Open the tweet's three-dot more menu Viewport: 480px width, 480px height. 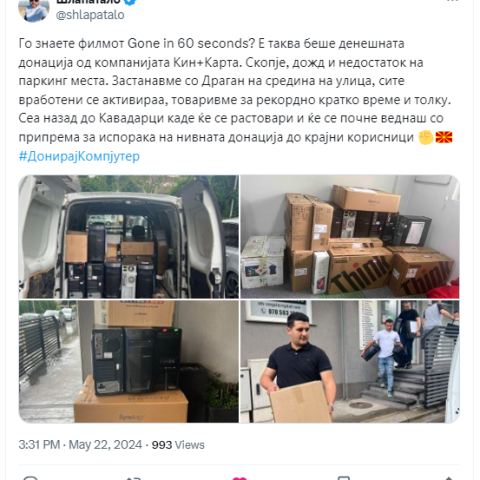coord(453,1)
